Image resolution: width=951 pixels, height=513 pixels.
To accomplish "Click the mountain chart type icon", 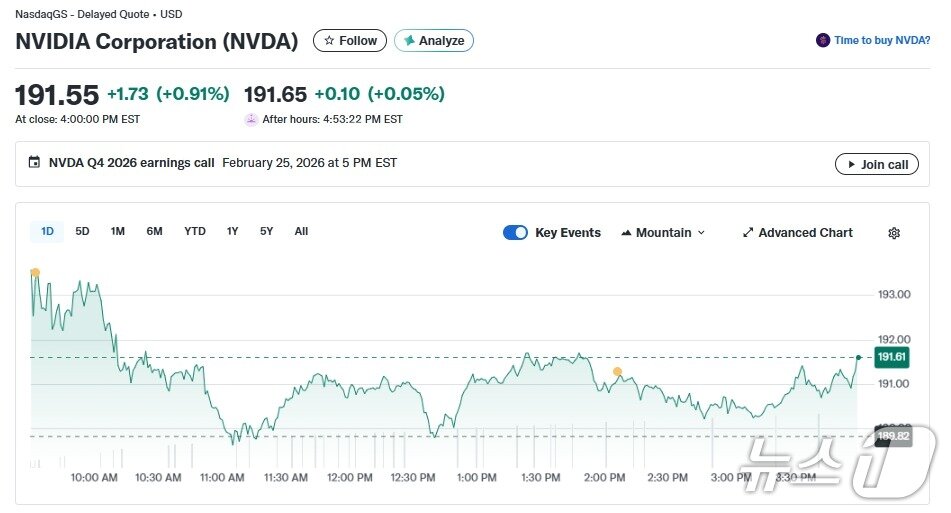I will click(x=626, y=233).
